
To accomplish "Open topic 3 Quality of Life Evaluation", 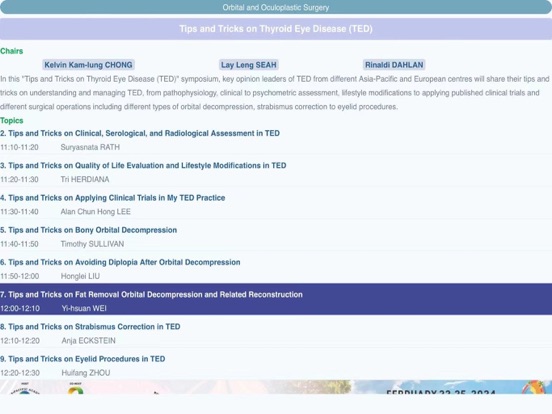I will 143,165.
